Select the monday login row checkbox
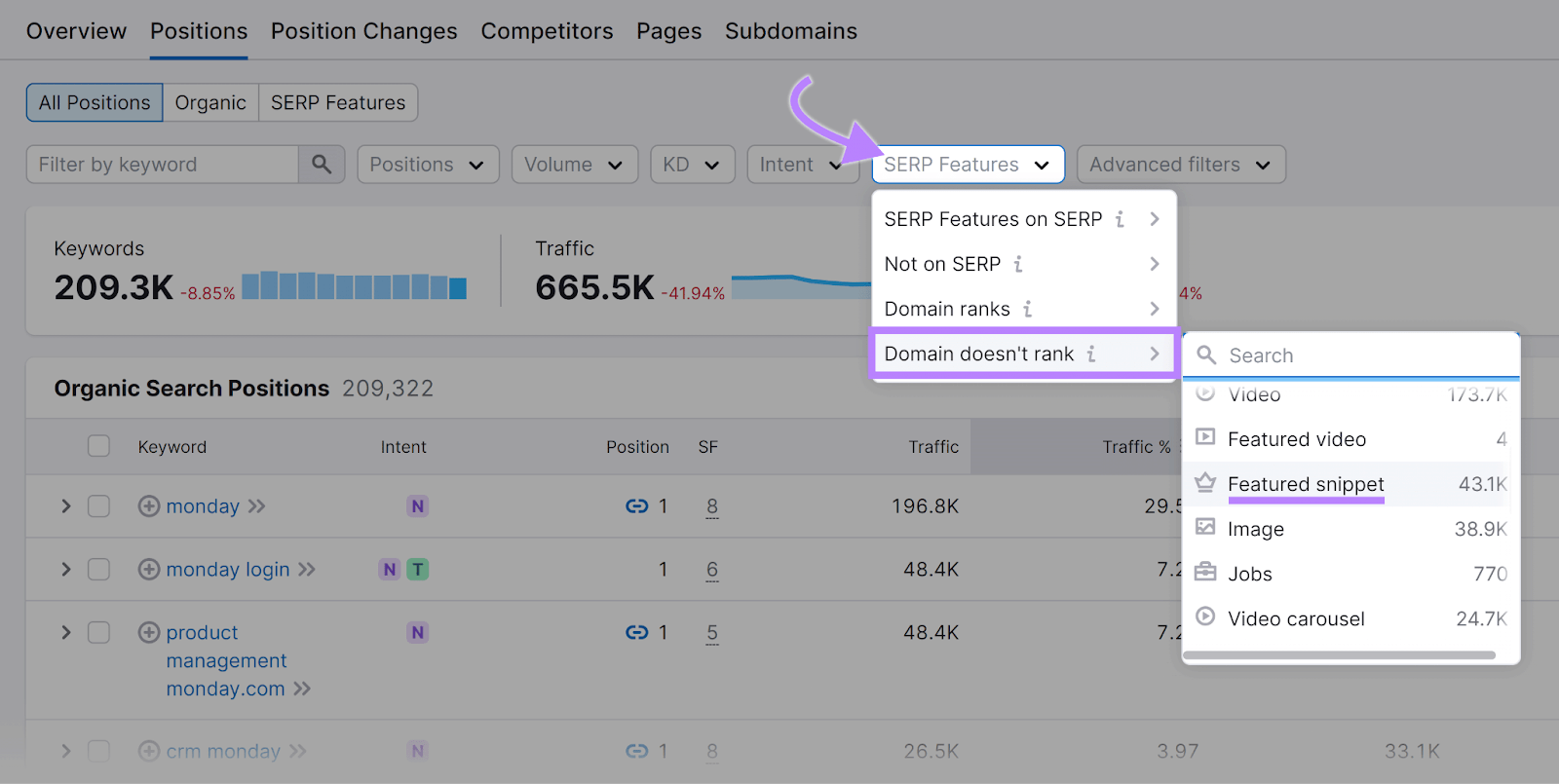This screenshot has width=1559, height=784. tap(98, 570)
